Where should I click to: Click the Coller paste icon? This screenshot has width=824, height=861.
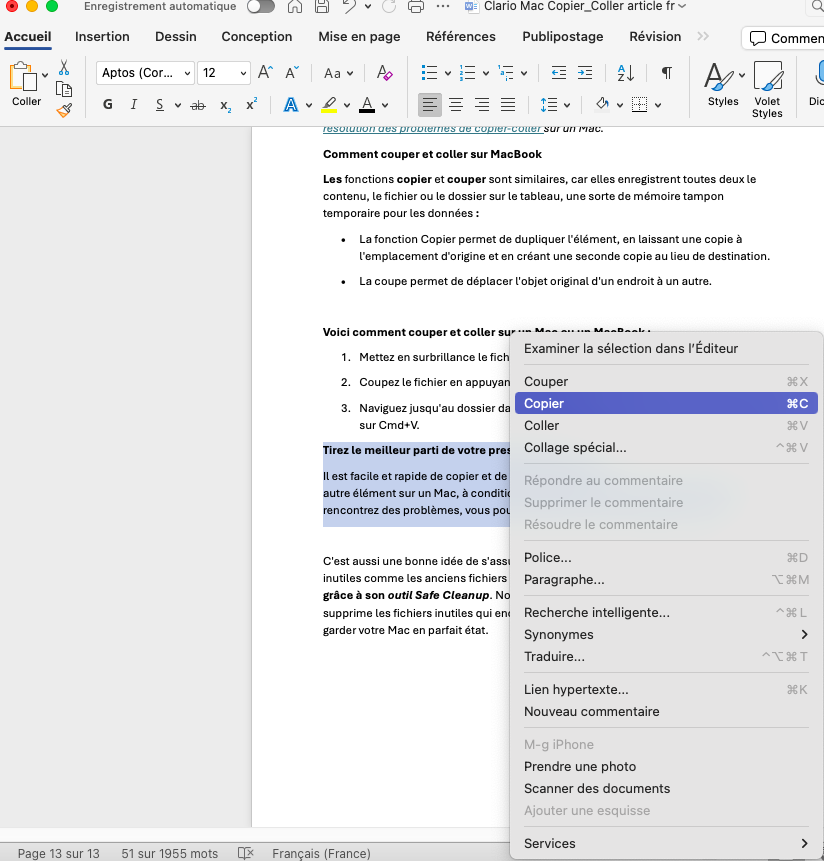23,76
